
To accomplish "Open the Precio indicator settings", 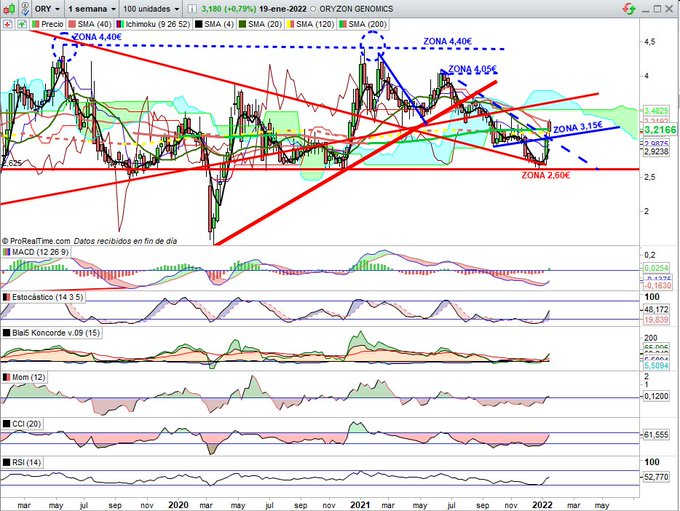I will [48, 24].
